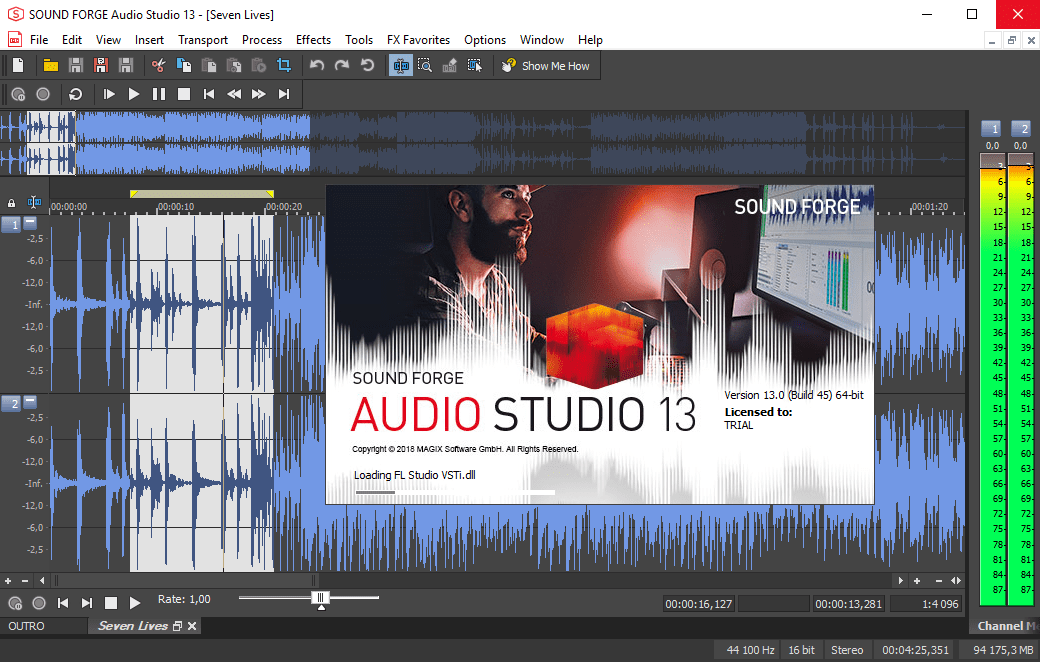The height and width of the screenshot is (662, 1040).
Task: Close the Seven Lives tab
Action: (192, 626)
